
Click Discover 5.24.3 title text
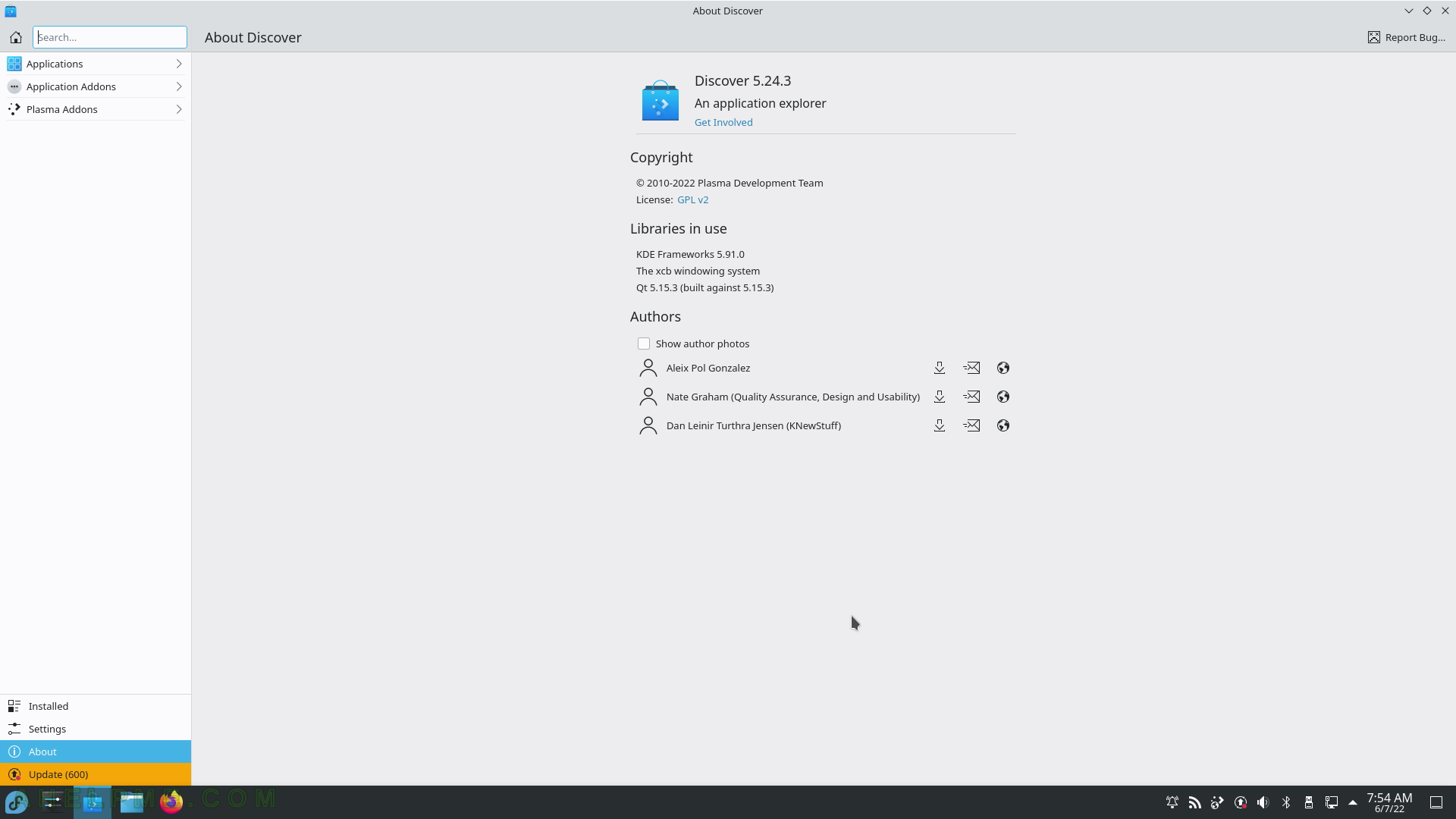pyautogui.click(x=742, y=80)
